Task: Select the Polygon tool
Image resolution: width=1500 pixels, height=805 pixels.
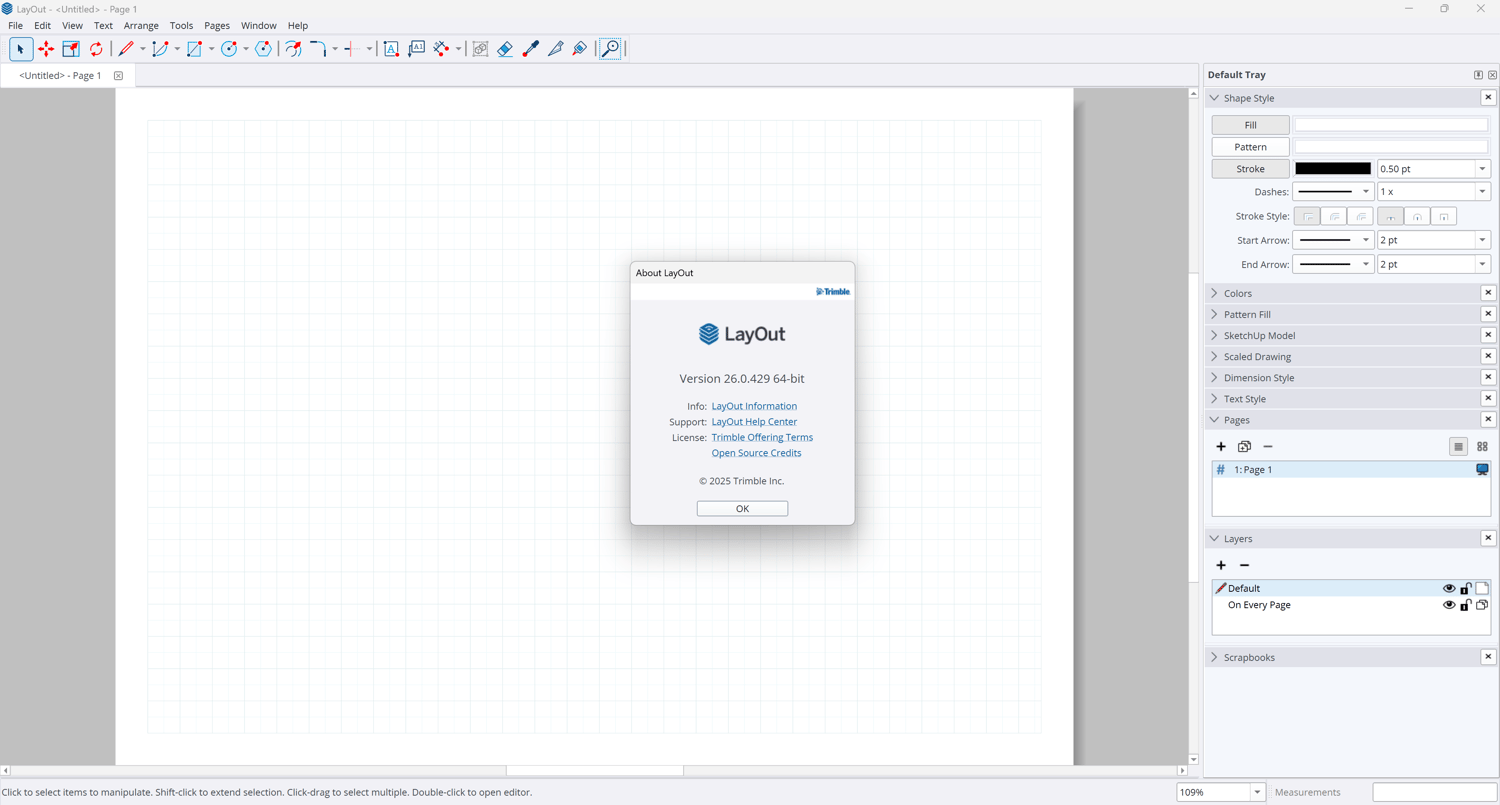Action: pos(263,49)
